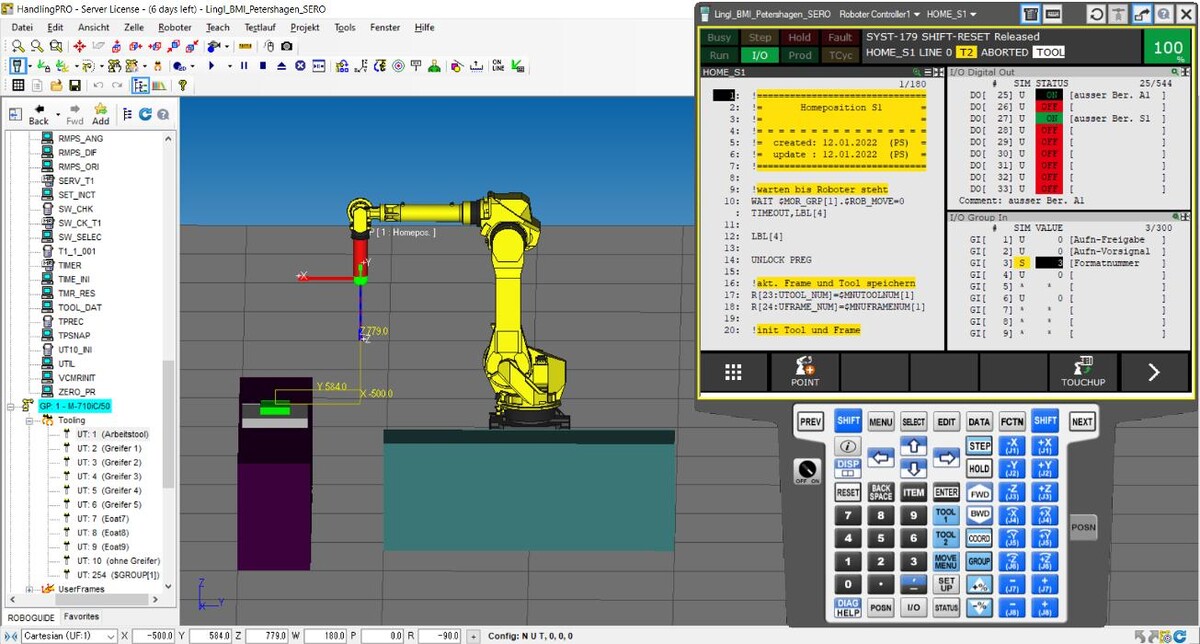Click the camera snapshot icon in toolbar
The width and height of the screenshot is (1200, 644).
click(287, 46)
